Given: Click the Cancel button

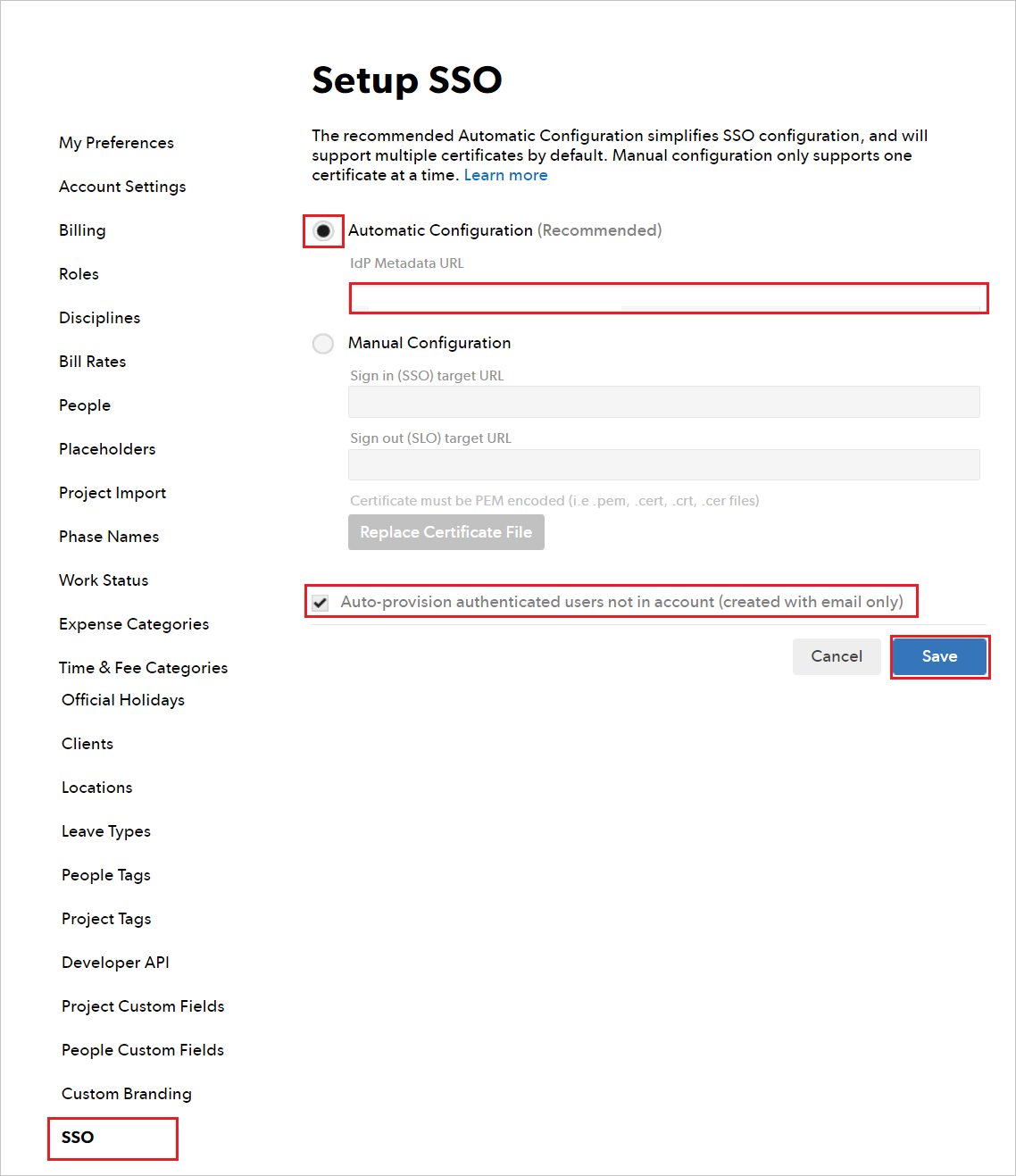Looking at the screenshot, I should (836, 656).
